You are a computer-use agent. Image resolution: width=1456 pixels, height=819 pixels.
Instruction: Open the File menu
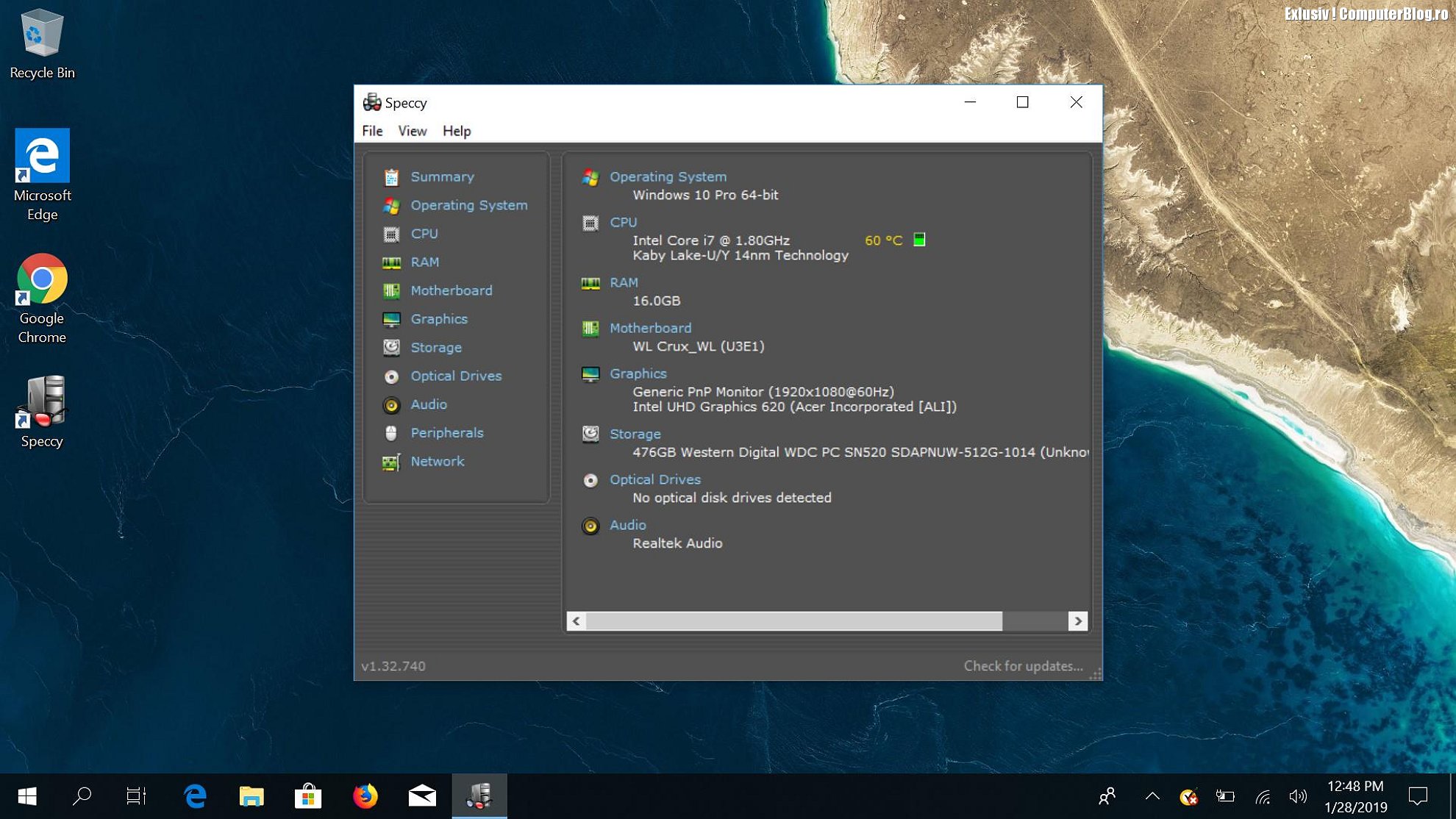coord(372,131)
